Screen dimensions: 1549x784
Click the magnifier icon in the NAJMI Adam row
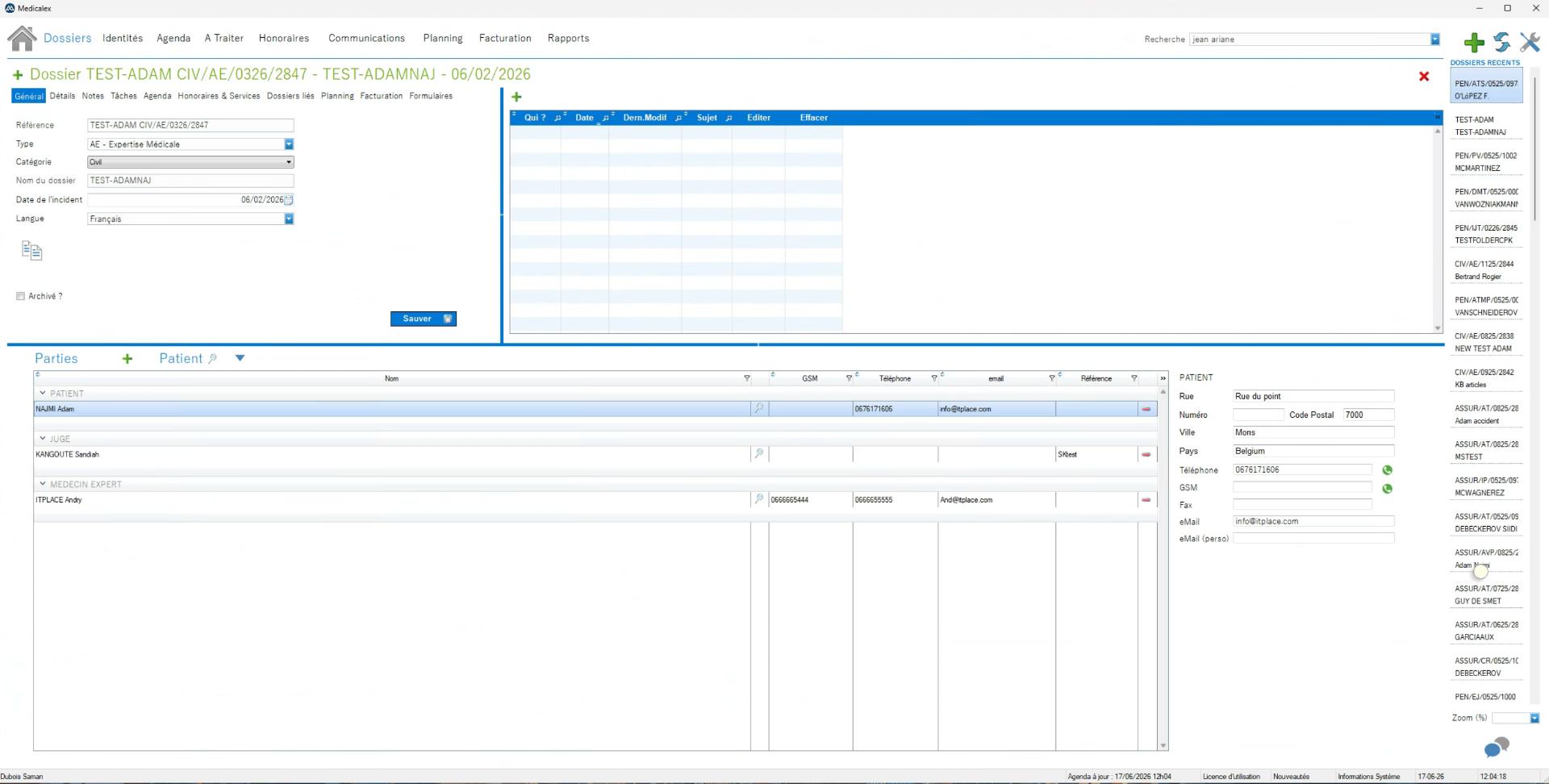click(759, 409)
